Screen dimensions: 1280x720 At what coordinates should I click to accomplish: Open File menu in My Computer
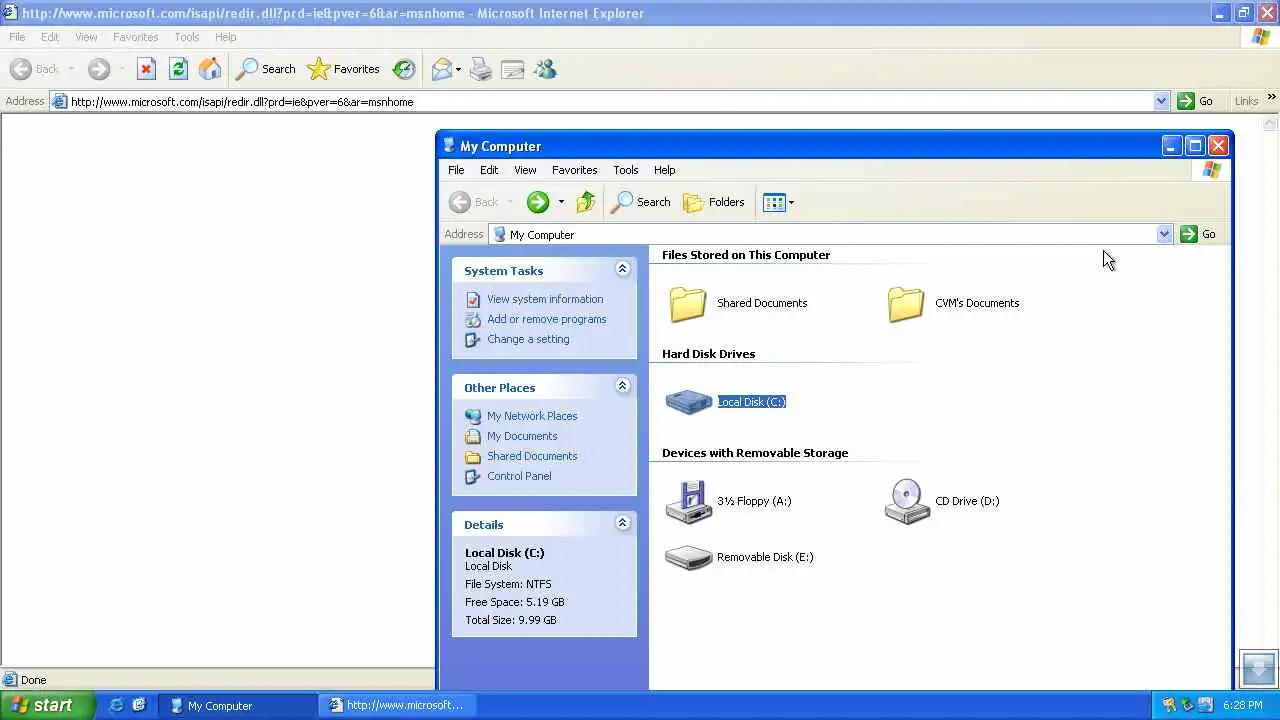pyautogui.click(x=456, y=170)
